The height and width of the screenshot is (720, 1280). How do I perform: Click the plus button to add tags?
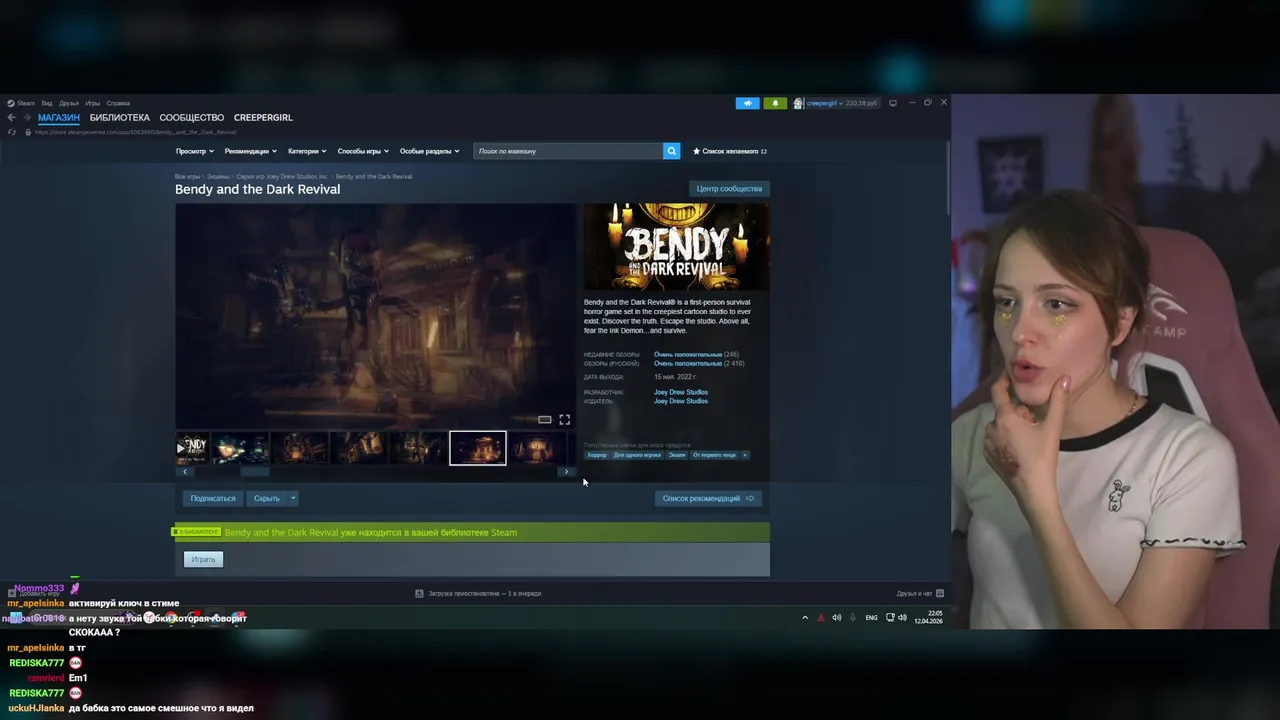tap(744, 455)
